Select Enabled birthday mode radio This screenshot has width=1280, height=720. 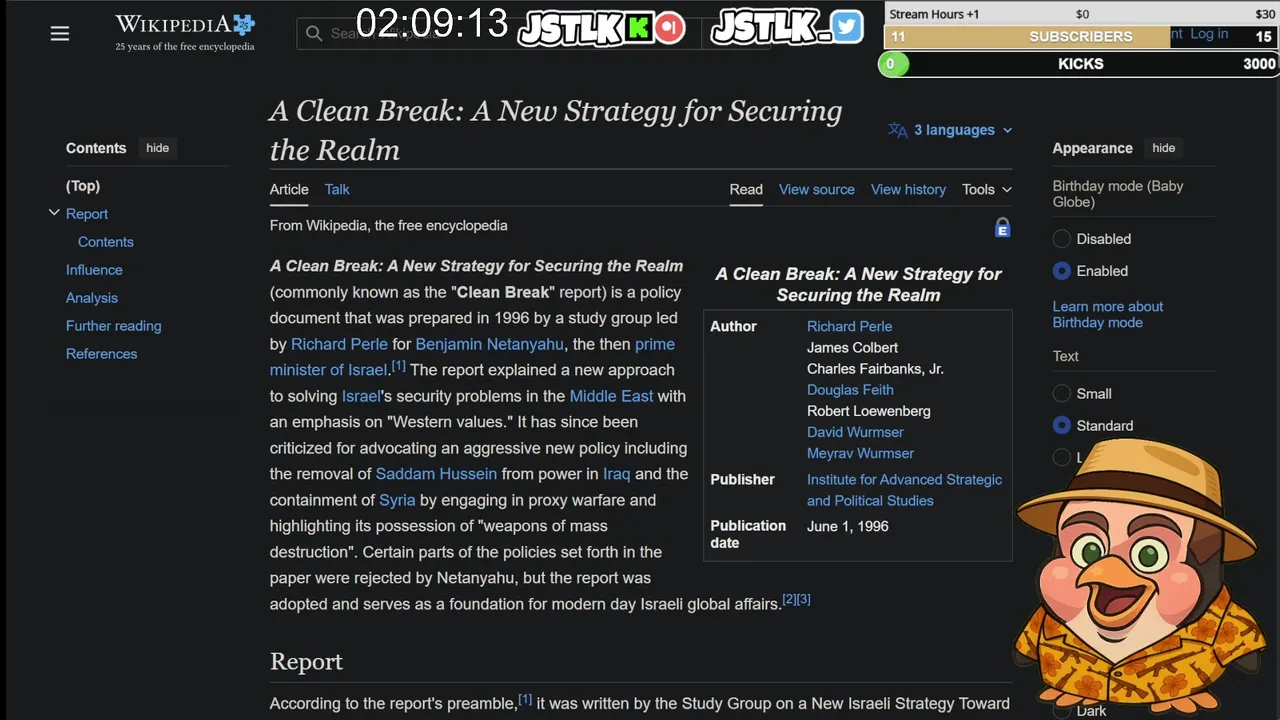click(1062, 271)
